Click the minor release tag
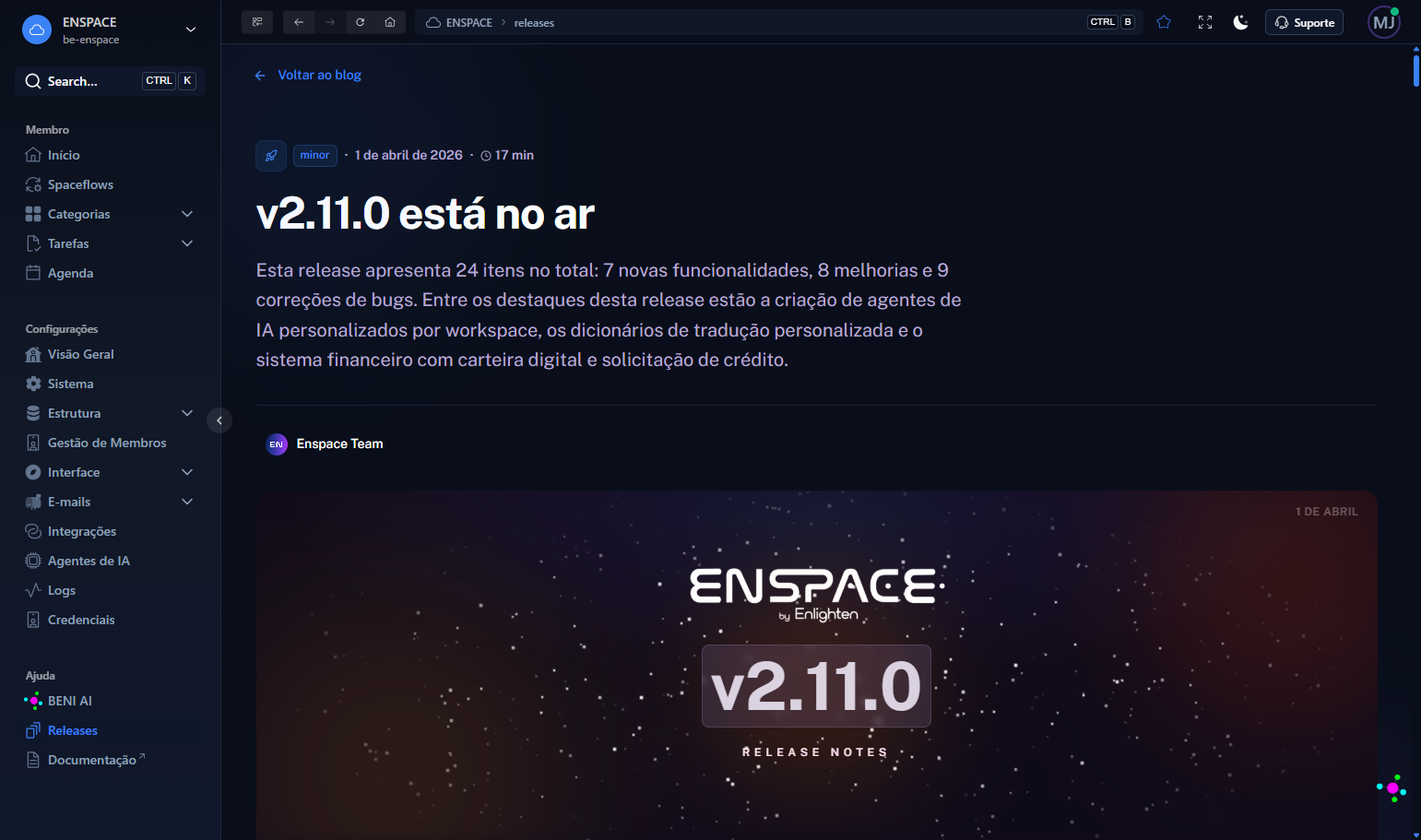The width and height of the screenshot is (1421, 840). (314, 155)
